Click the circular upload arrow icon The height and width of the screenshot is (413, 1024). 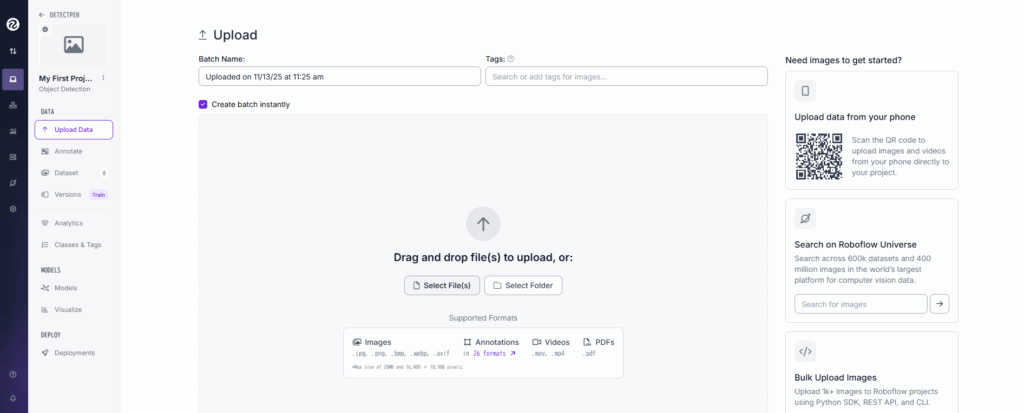pyautogui.click(x=483, y=224)
